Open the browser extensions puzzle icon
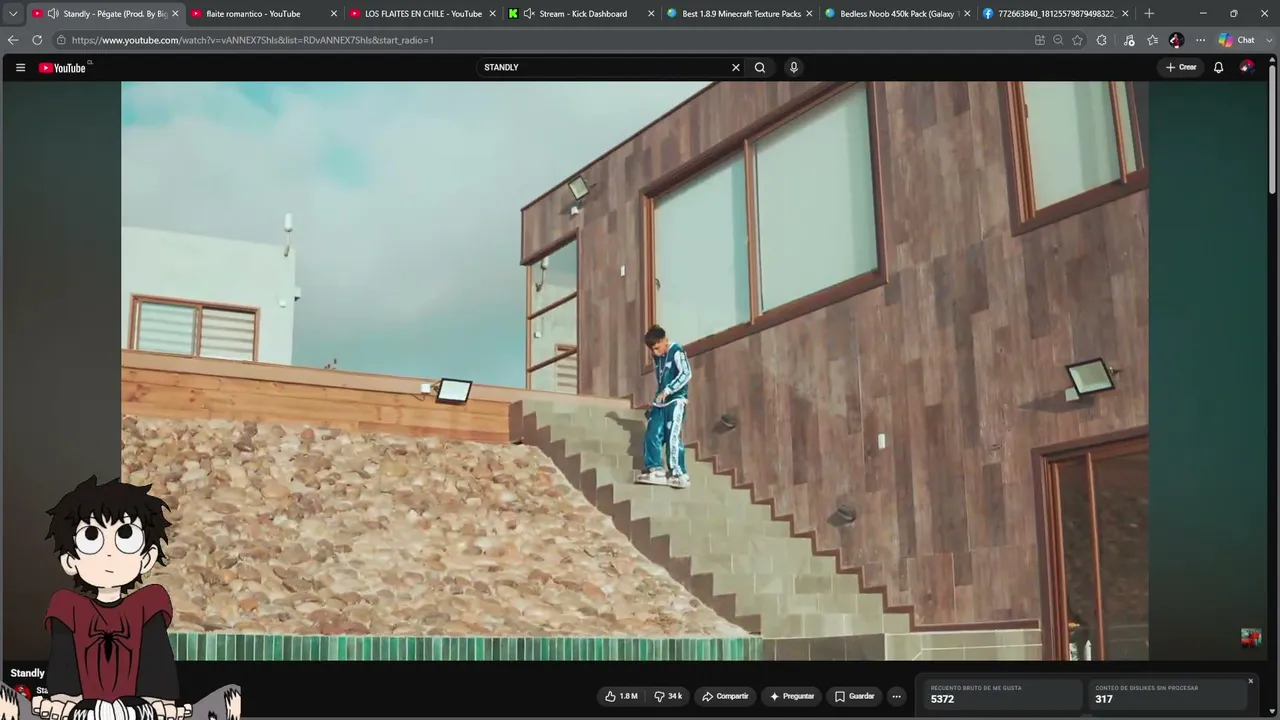 click(1102, 40)
